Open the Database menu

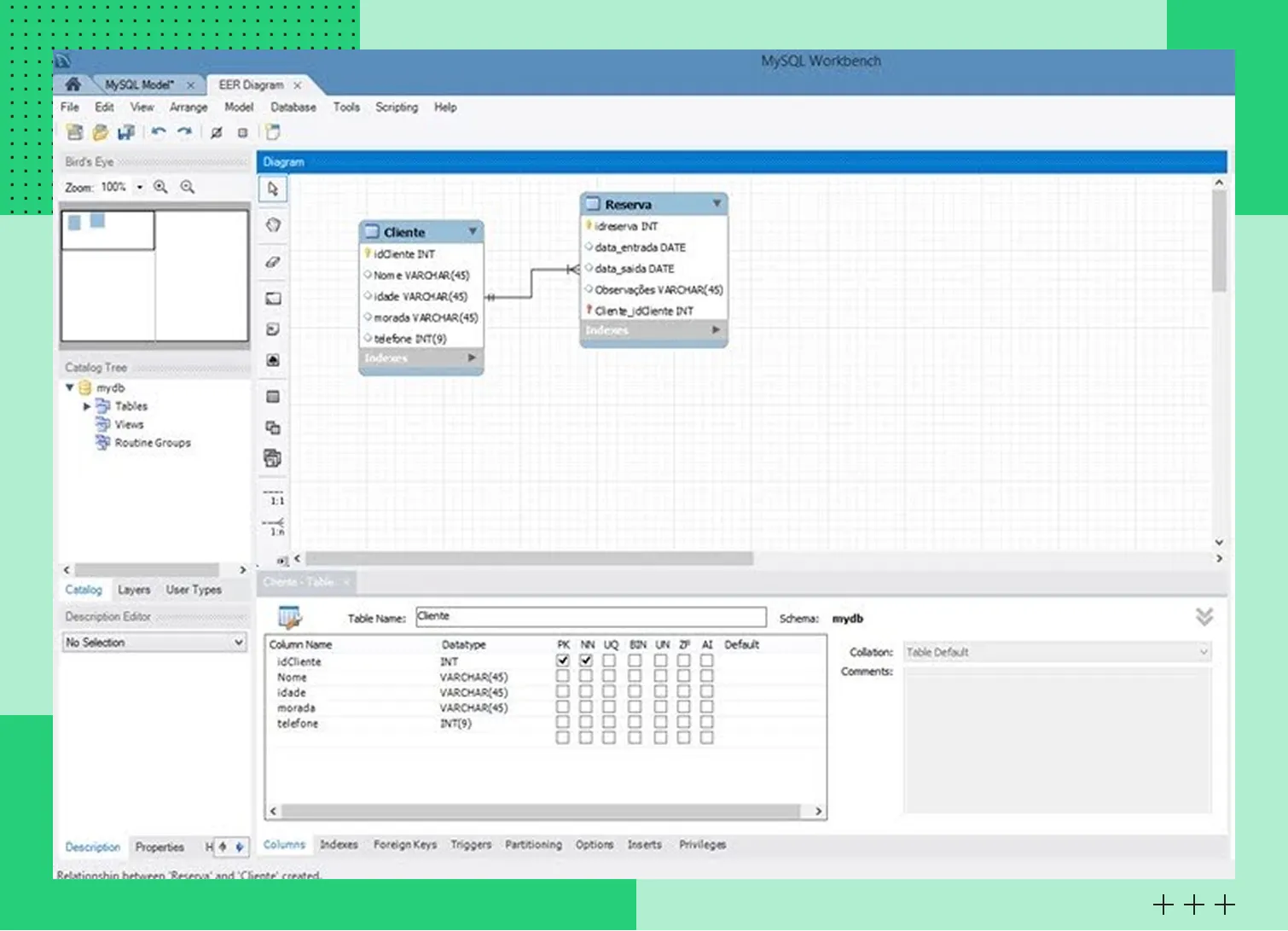[x=293, y=108]
